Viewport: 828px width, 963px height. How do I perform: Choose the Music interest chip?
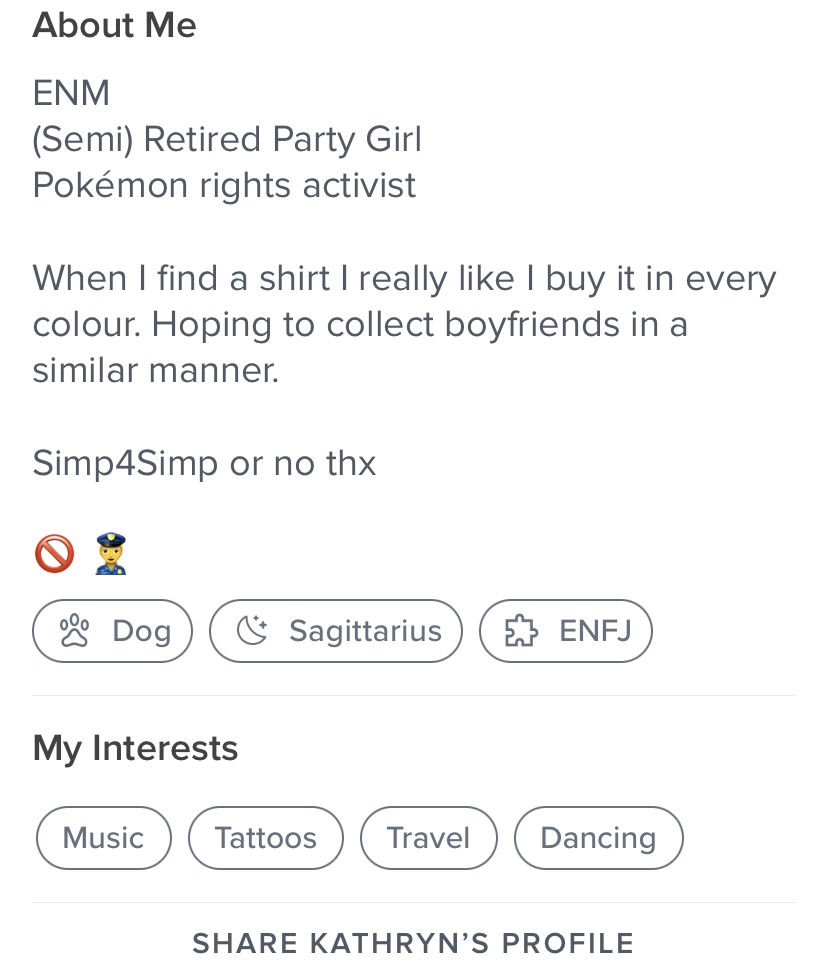coord(104,838)
